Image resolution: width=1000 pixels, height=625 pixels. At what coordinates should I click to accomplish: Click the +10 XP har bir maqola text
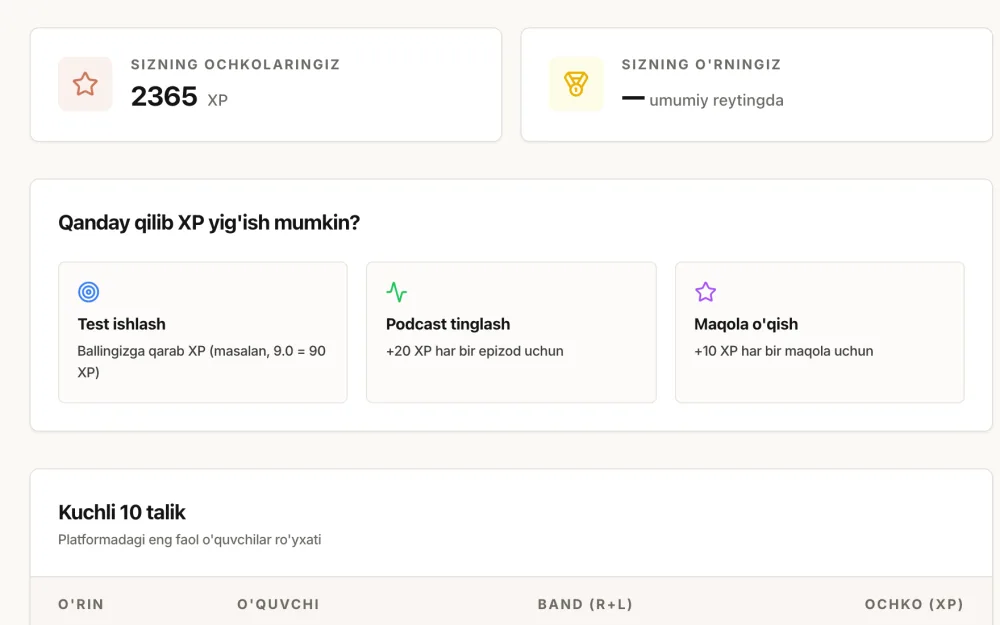783,351
